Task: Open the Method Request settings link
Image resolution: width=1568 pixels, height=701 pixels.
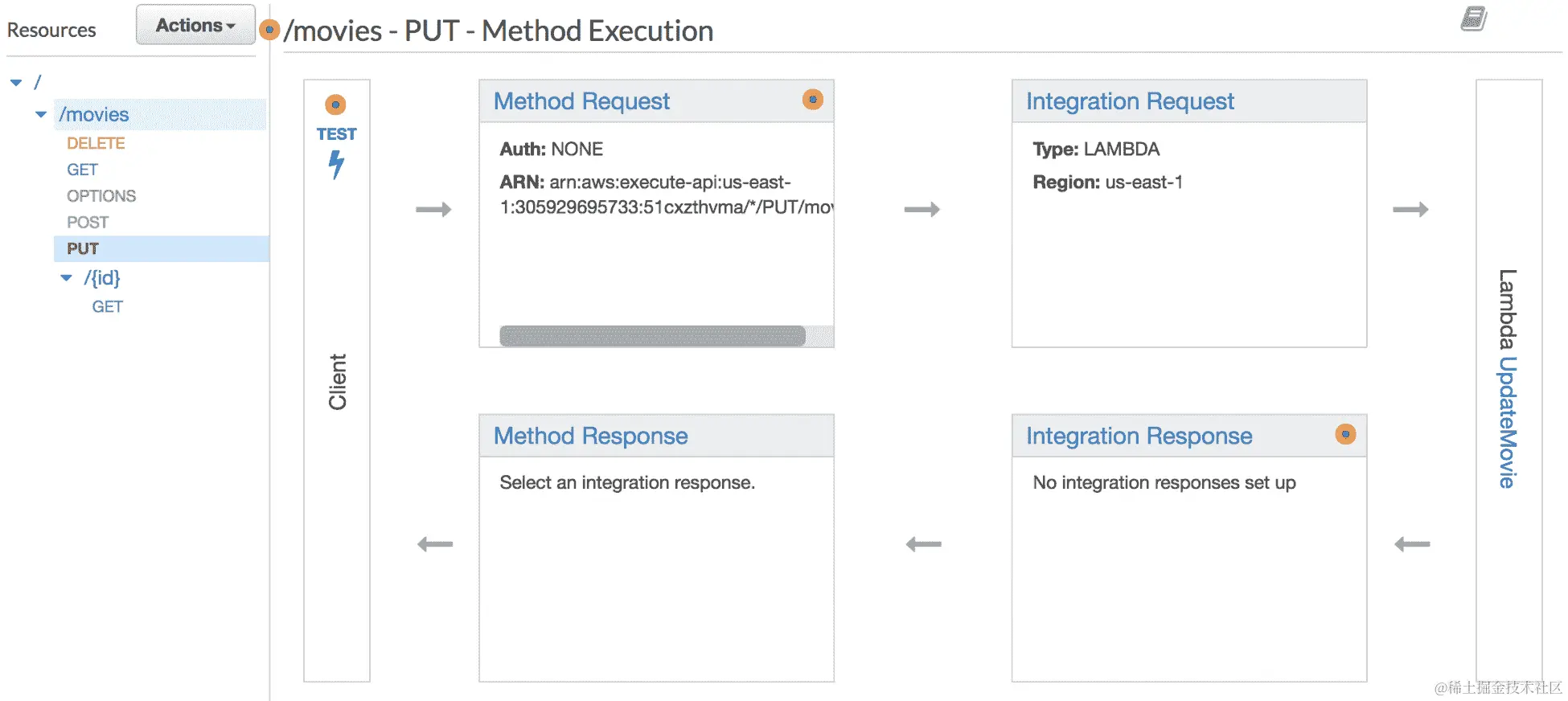Action: pos(581,101)
